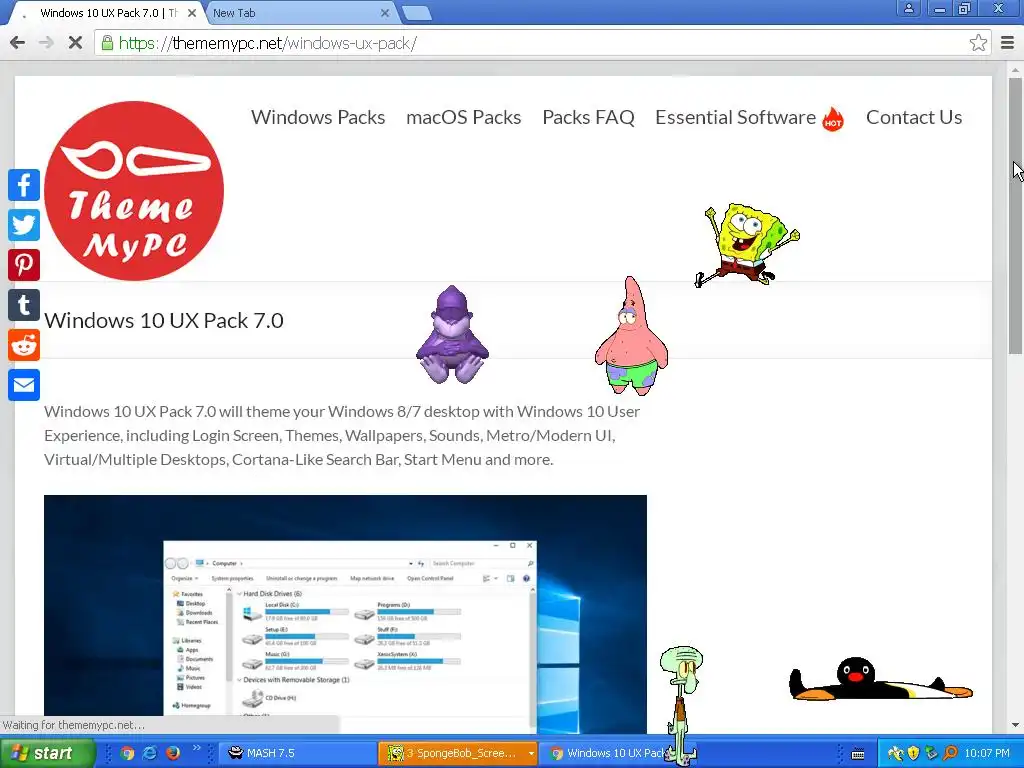
Task: Launch Firefox from the quick launch bar
Action: point(173,753)
